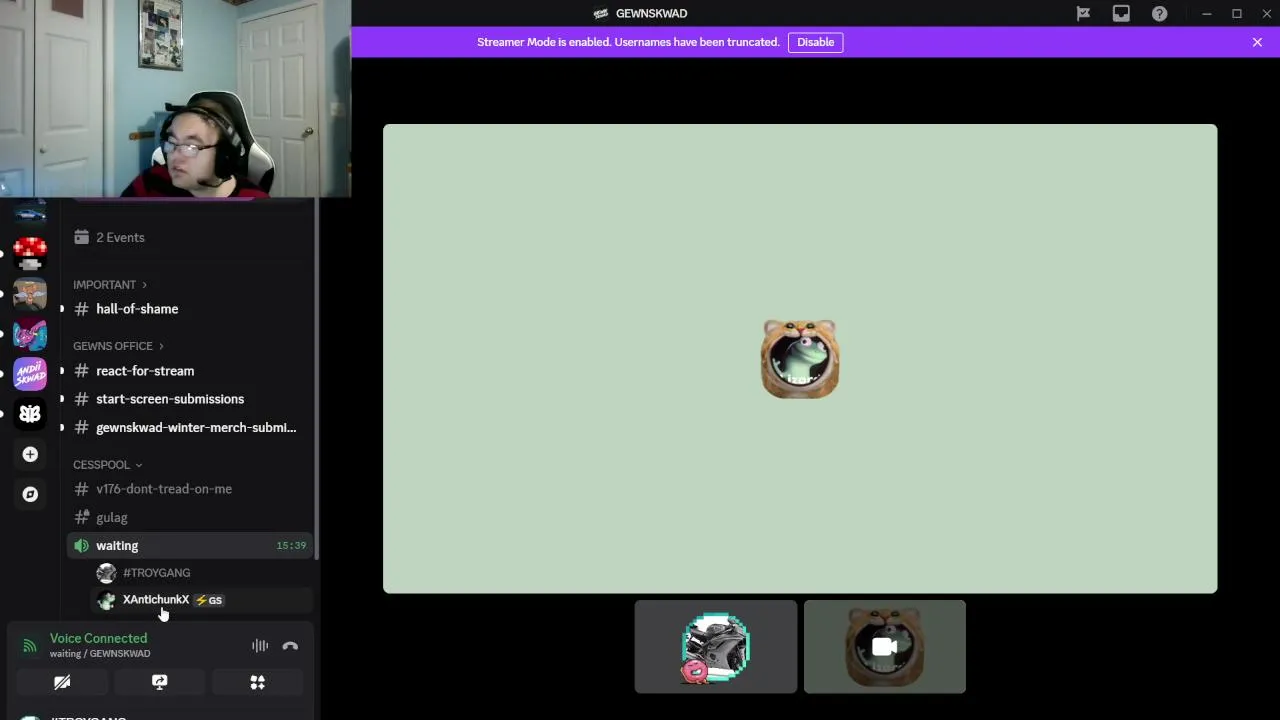Image resolution: width=1280 pixels, height=720 pixels.
Task: Open the gewnskwad-winter-merch-submi... channel
Action: click(x=190, y=427)
